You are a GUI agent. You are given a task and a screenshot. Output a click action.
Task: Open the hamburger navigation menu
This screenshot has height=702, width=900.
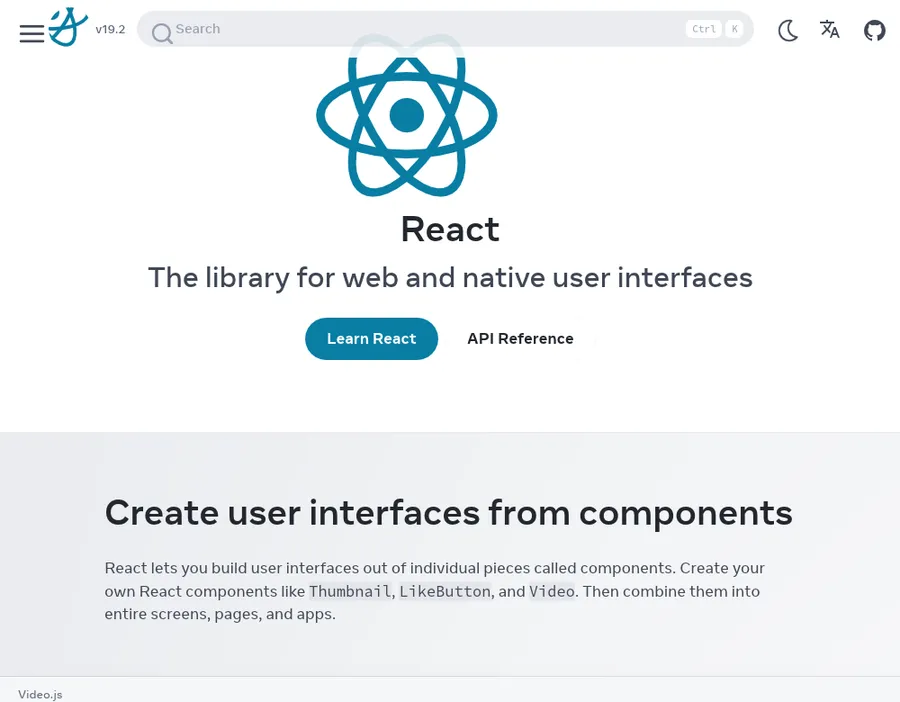click(32, 33)
